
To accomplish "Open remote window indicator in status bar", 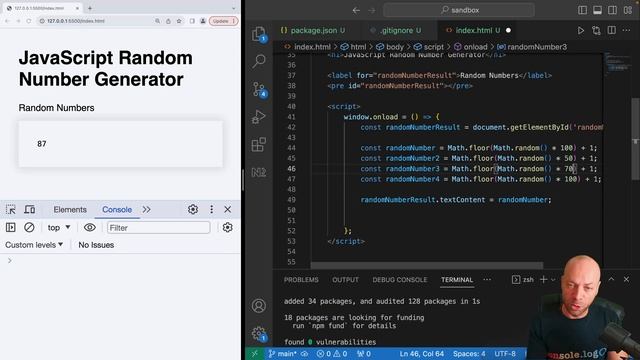I will click(x=255, y=354).
